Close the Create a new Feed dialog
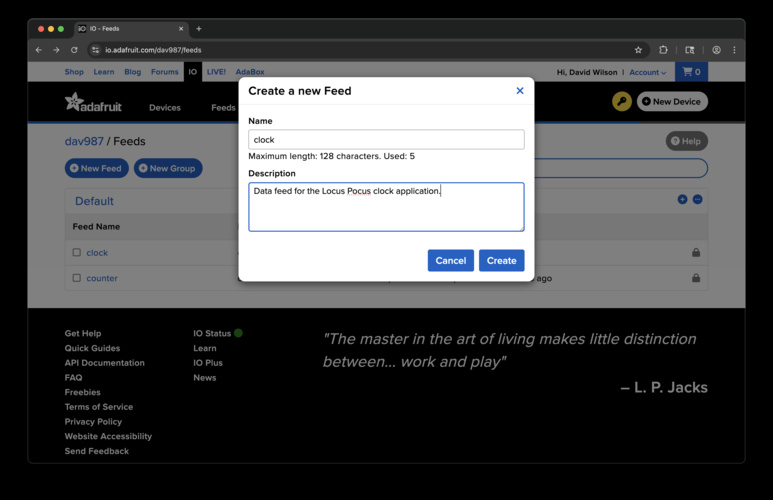Image resolution: width=773 pixels, height=500 pixels. 520,91
